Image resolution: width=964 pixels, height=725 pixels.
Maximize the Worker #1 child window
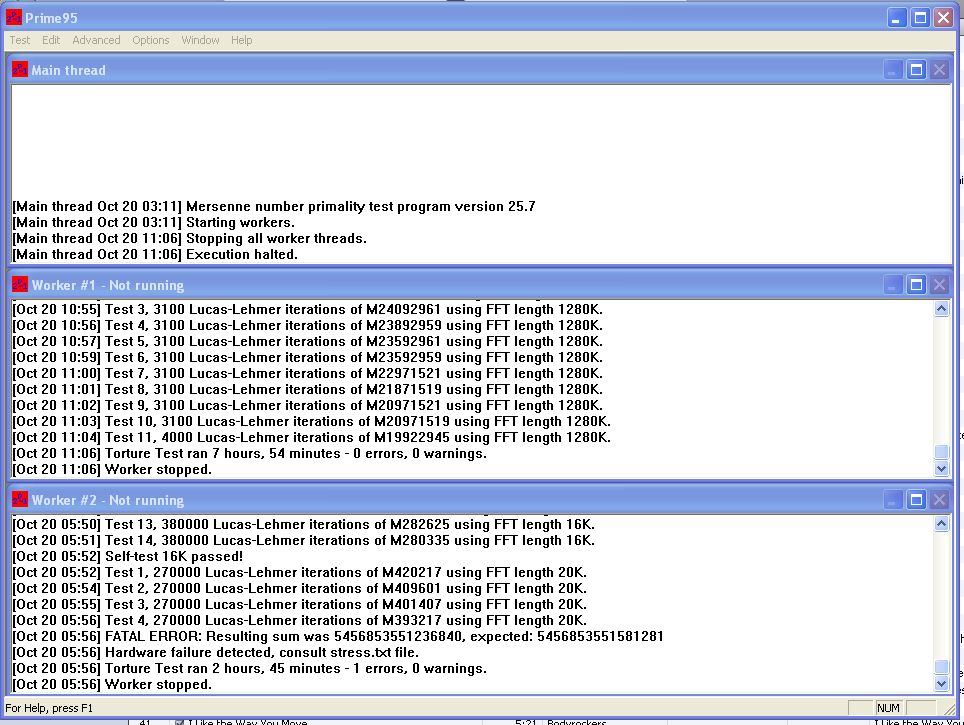click(916, 285)
